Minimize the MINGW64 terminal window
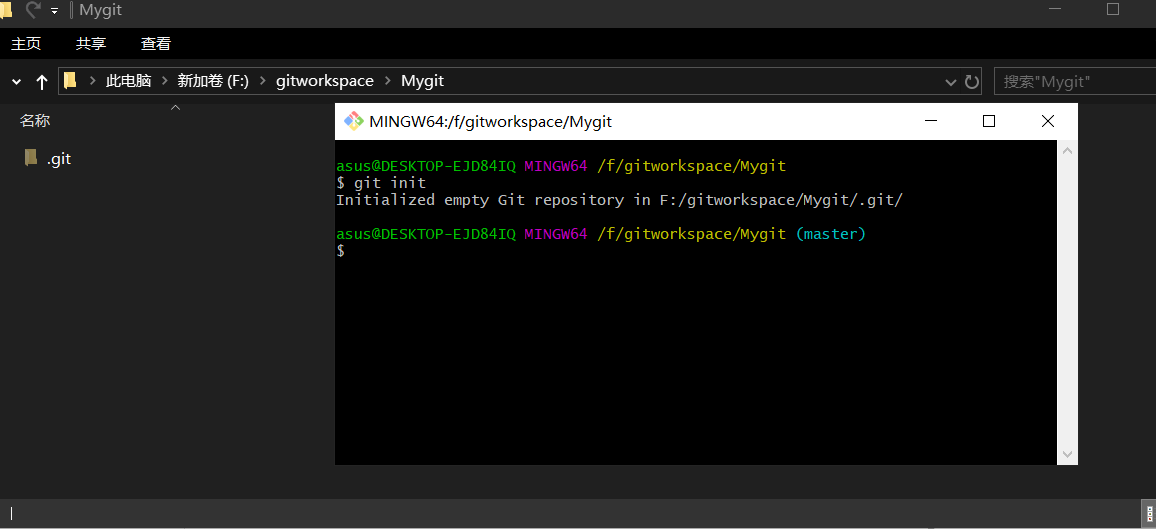This screenshot has width=1156, height=529. (931, 122)
